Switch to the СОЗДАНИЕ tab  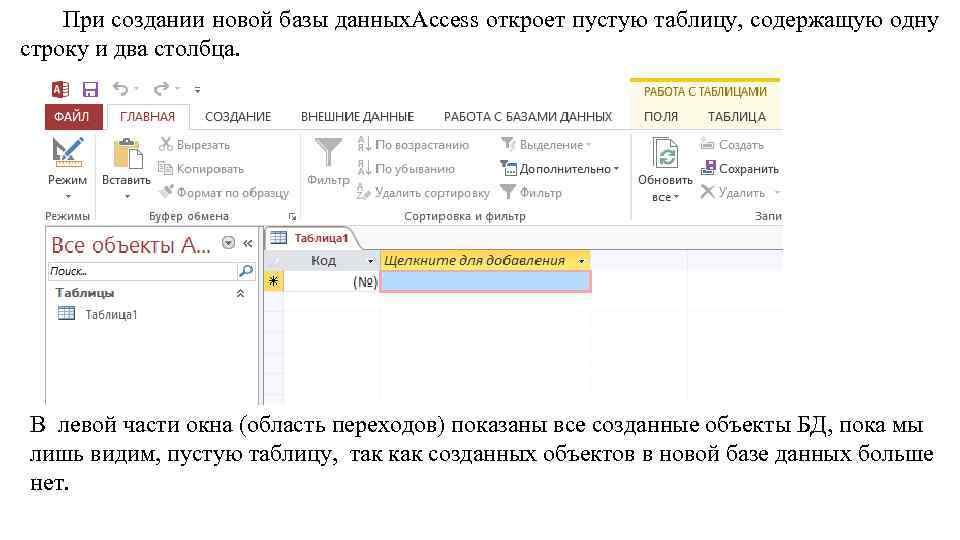238,116
